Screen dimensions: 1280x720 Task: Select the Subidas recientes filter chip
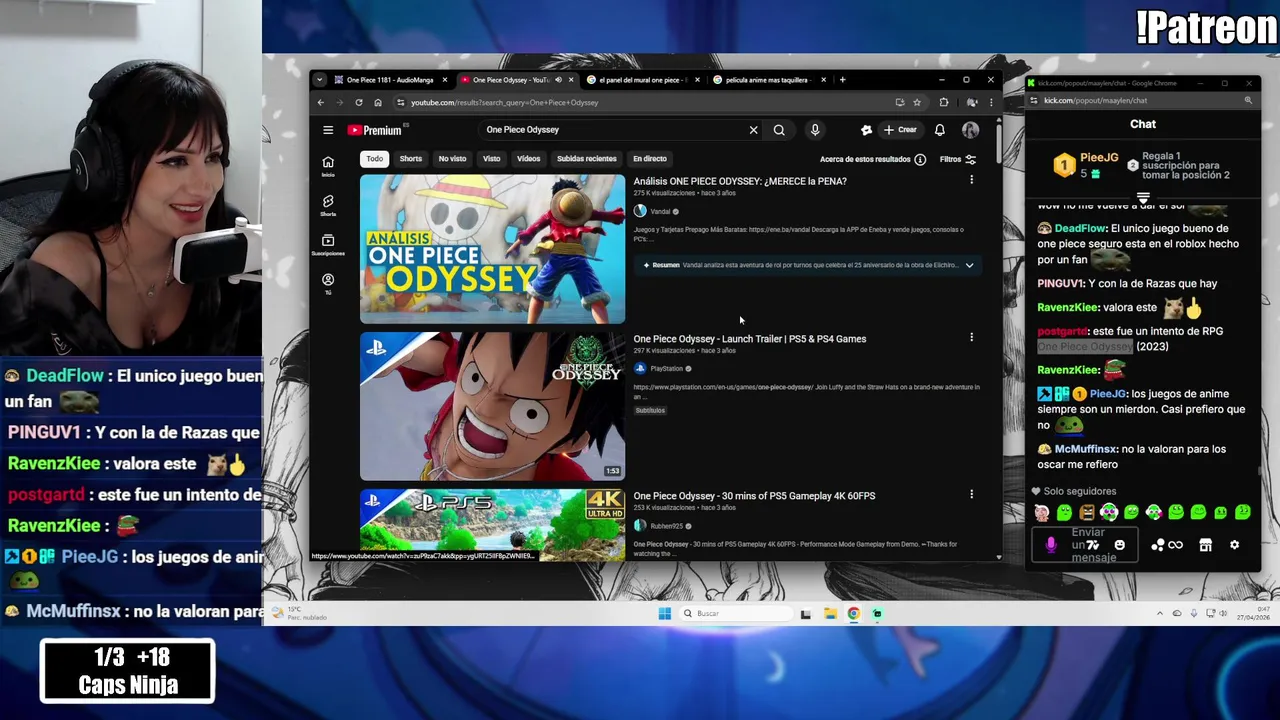[587, 159]
